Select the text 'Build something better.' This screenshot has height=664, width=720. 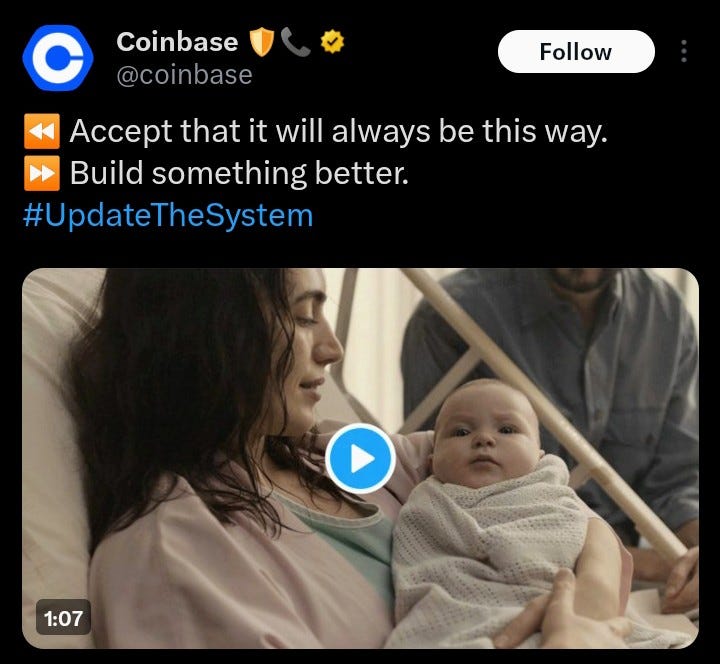[239, 174]
